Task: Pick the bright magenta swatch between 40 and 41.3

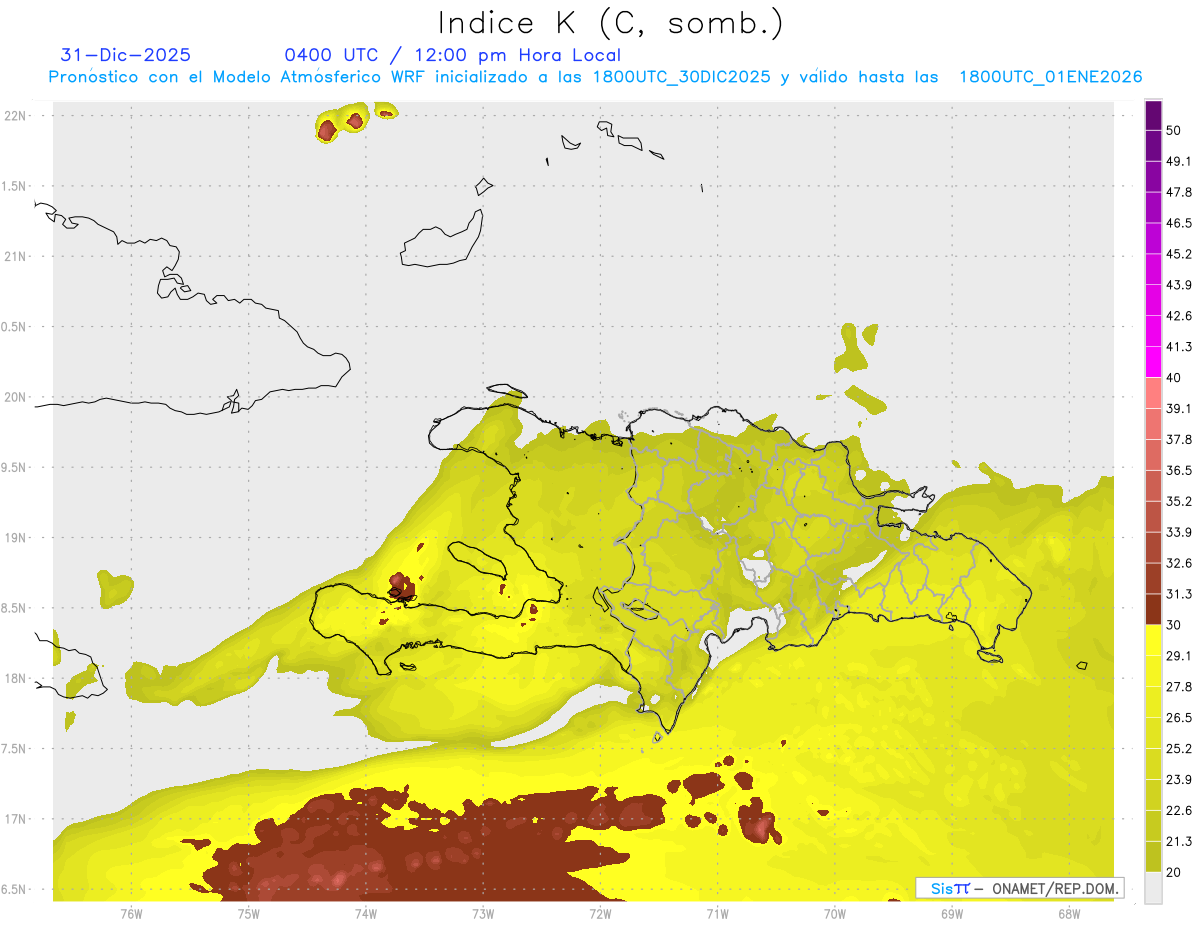Action: [x=1154, y=361]
